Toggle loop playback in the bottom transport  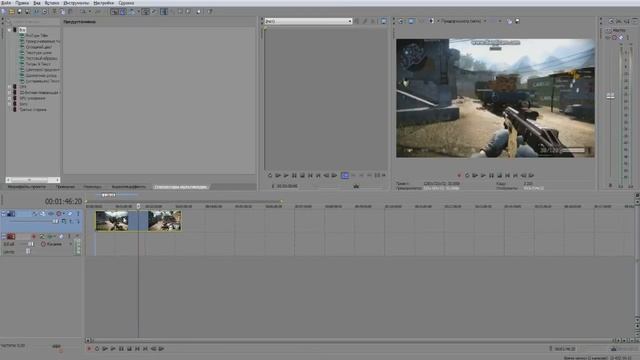click(x=97, y=349)
